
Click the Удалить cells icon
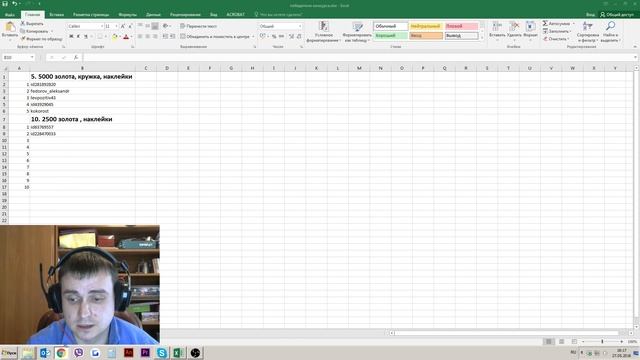(514, 27)
